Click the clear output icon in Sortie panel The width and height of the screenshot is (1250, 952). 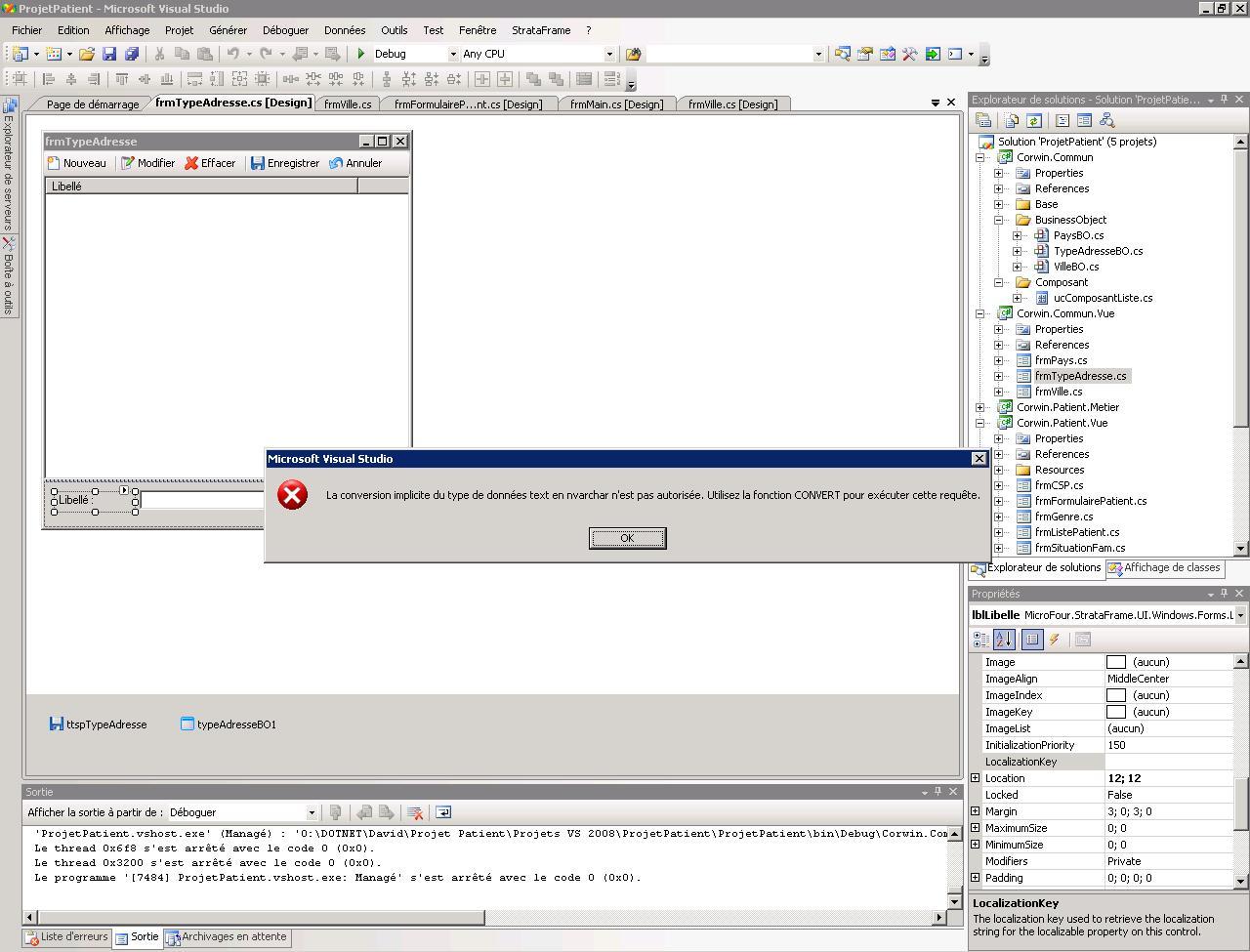(x=414, y=812)
